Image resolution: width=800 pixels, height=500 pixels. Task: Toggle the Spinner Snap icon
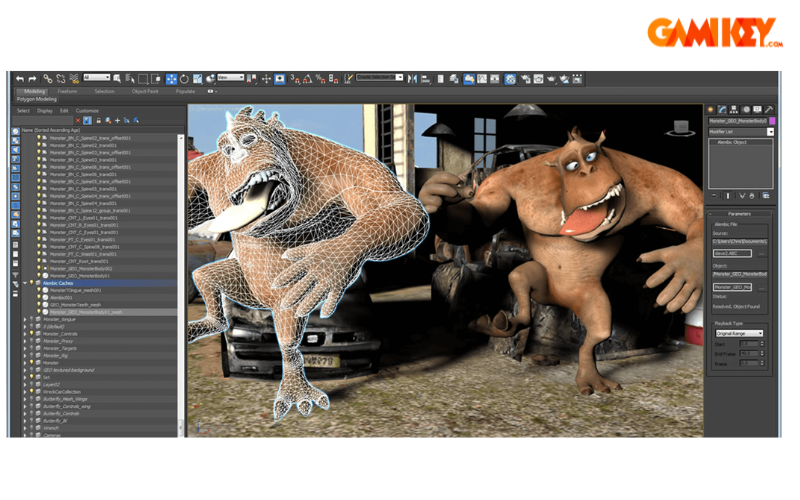[333, 79]
